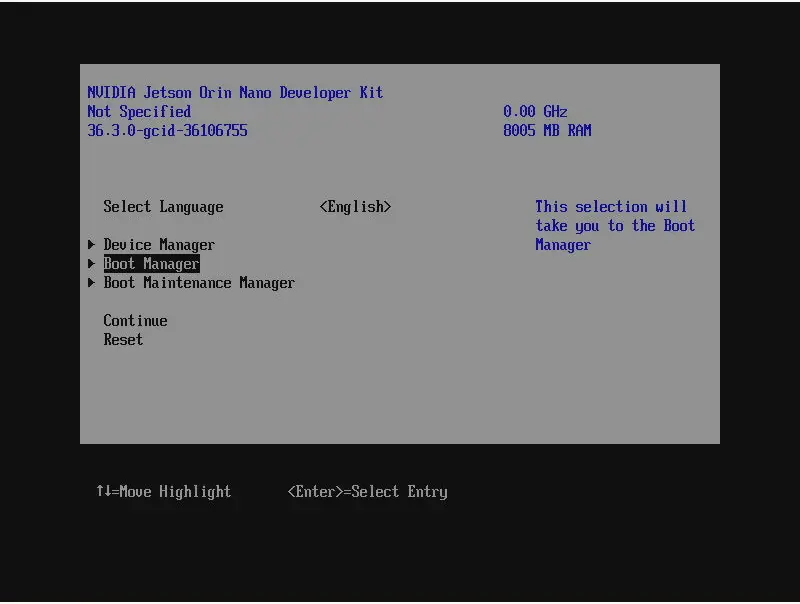
Task: Select Reset to restart the device
Action: [x=123, y=339]
